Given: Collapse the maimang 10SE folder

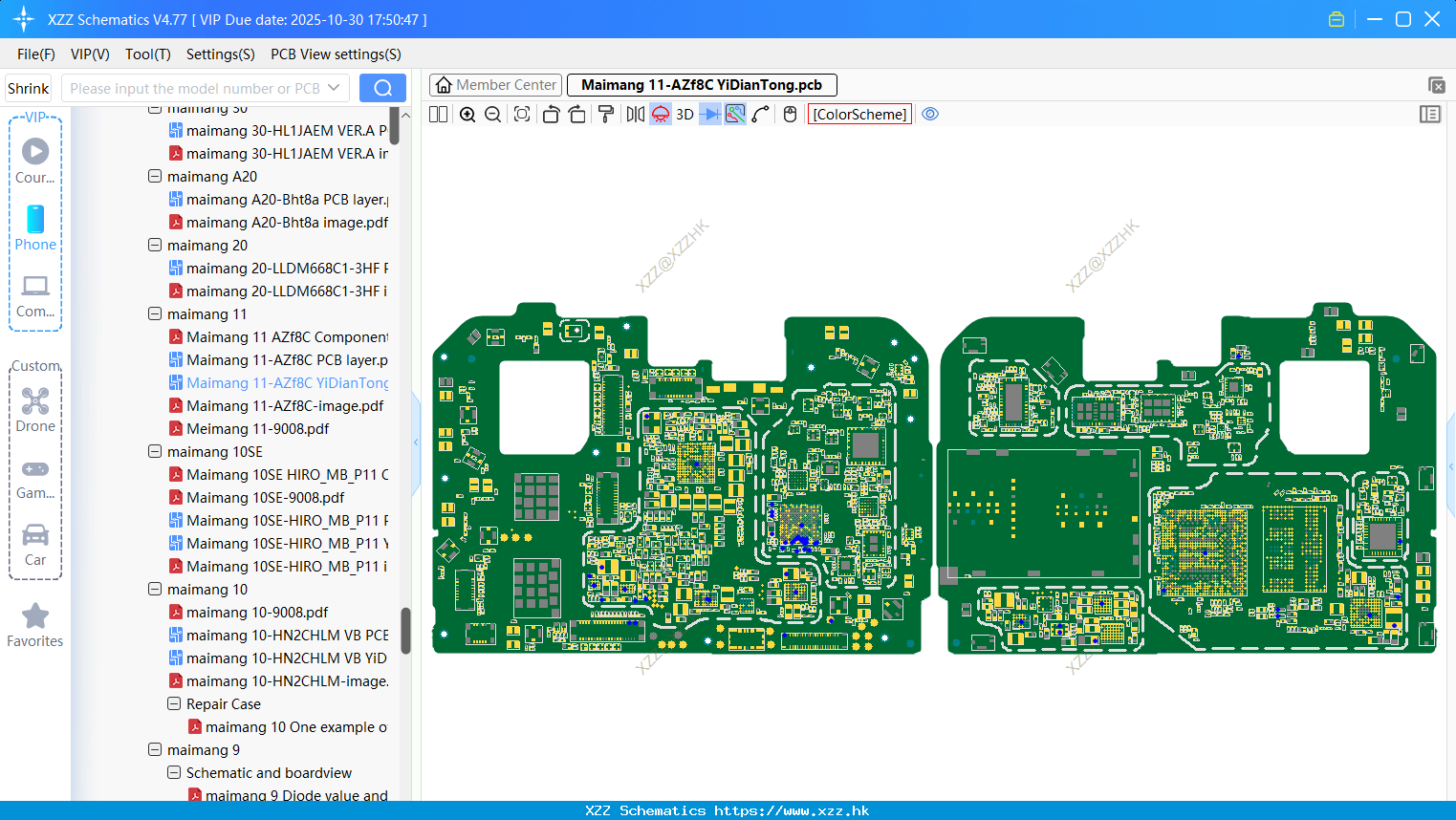Looking at the screenshot, I should 155,451.
